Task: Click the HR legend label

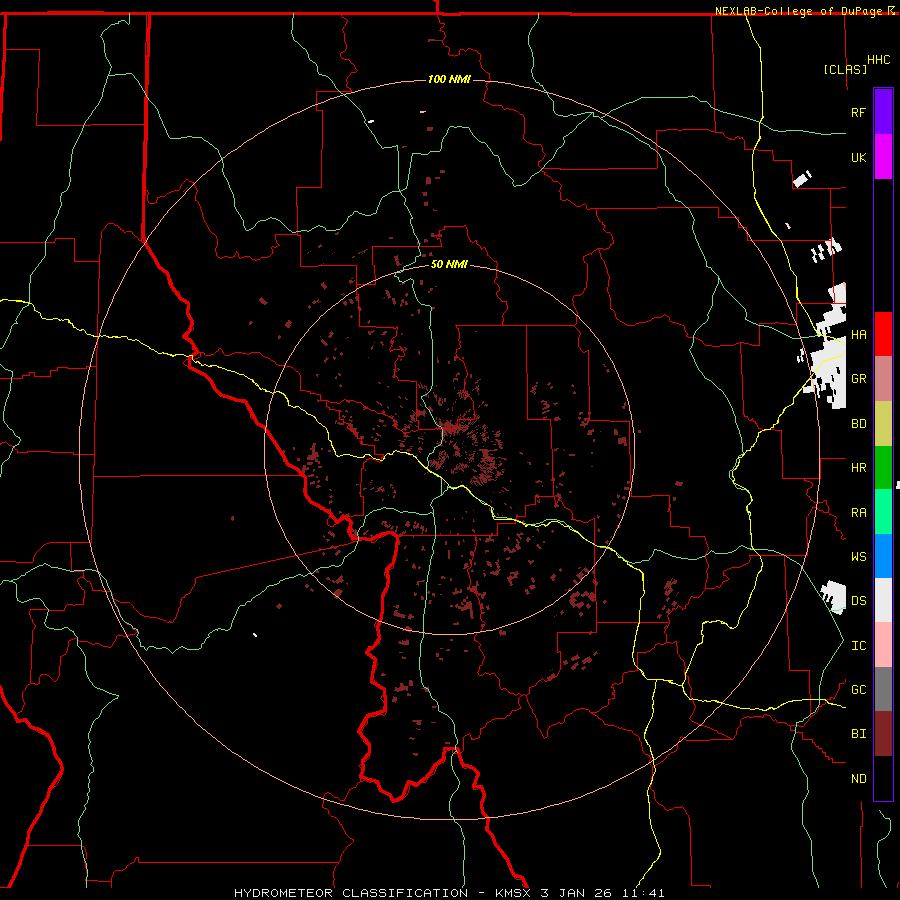Action: [x=858, y=468]
